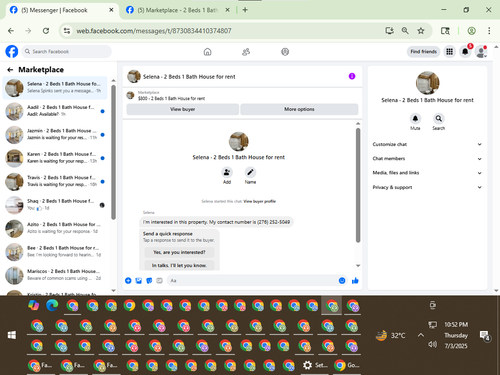Open Karen conversation in list

click(x=55, y=158)
